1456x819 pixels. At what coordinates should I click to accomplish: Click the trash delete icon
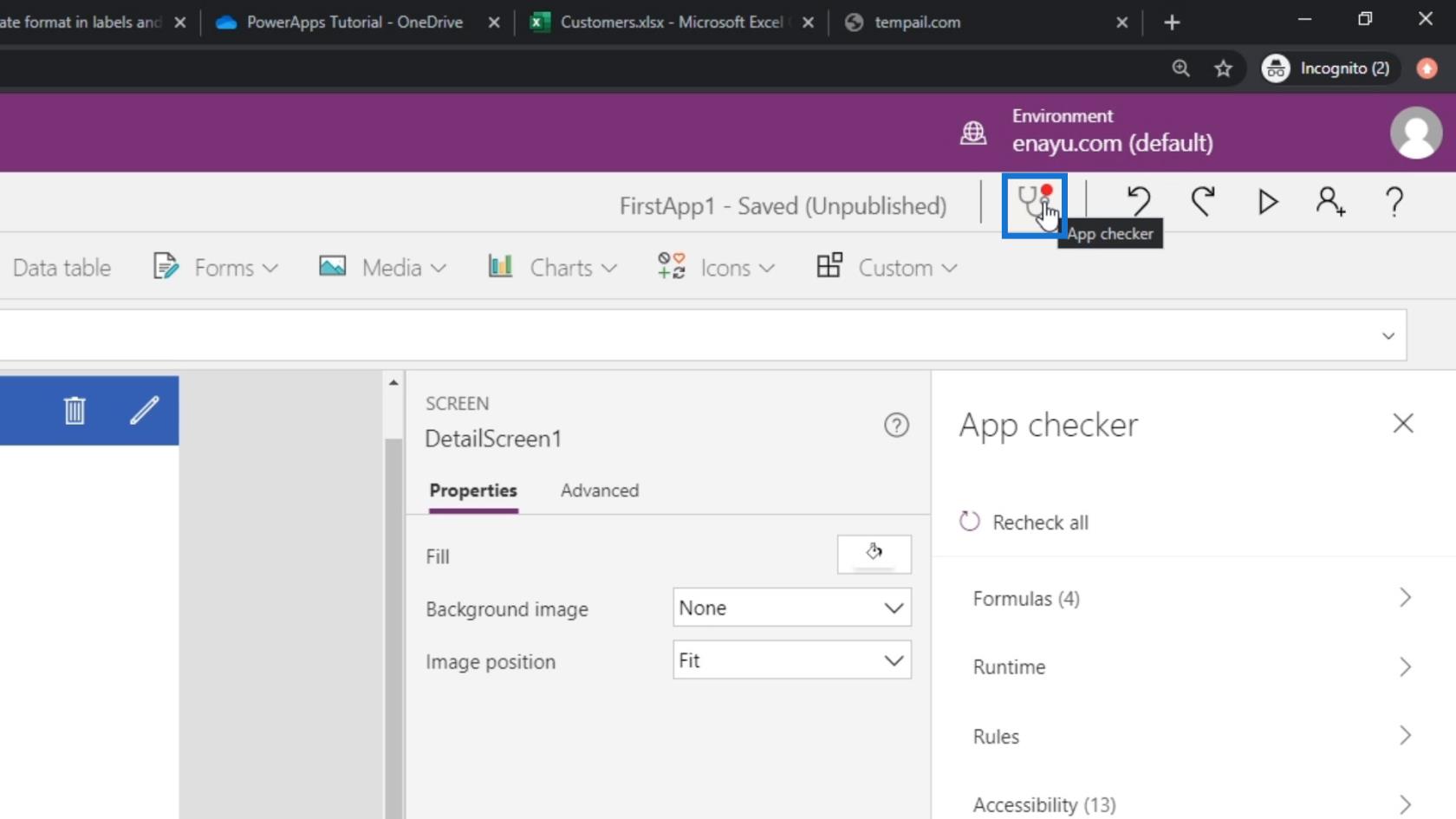point(75,410)
